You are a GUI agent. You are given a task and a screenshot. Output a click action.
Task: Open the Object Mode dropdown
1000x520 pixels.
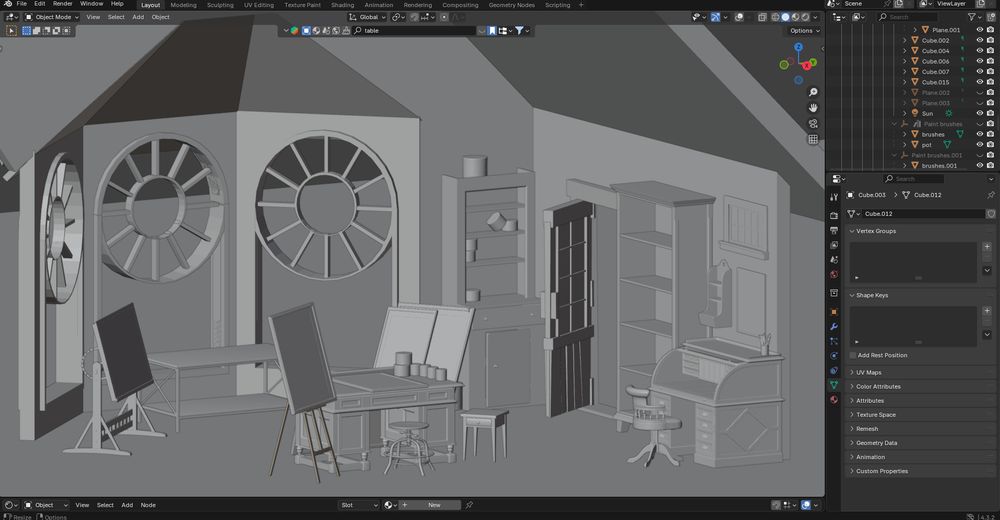[x=51, y=17]
